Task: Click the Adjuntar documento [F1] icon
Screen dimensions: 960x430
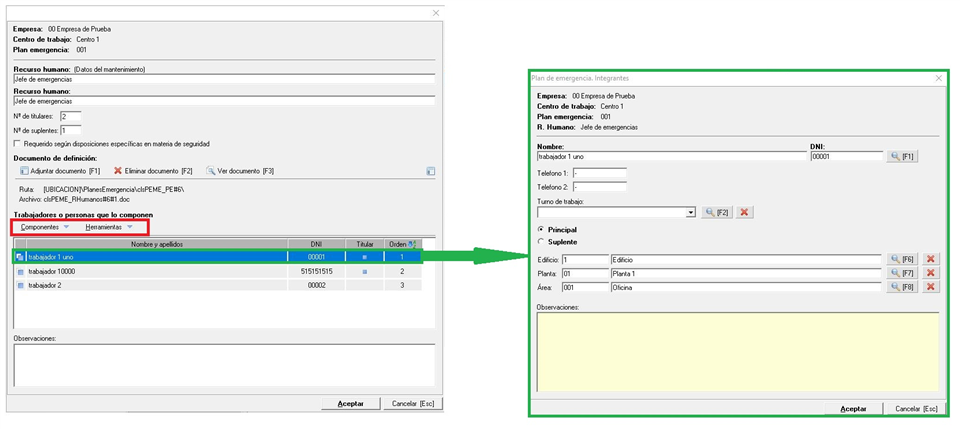Action: coord(25,171)
